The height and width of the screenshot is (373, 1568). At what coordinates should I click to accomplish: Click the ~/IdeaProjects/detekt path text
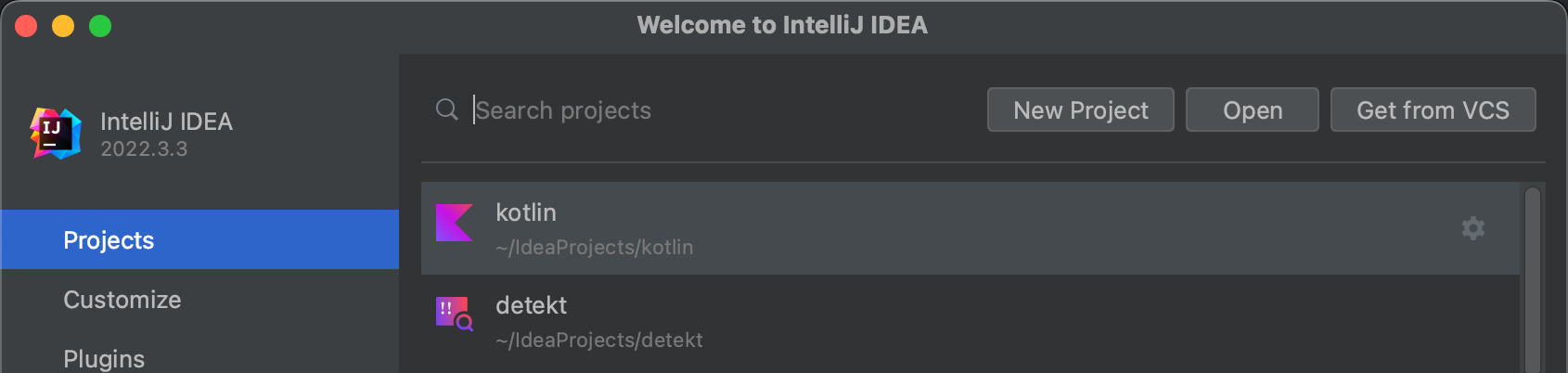coord(598,341)
